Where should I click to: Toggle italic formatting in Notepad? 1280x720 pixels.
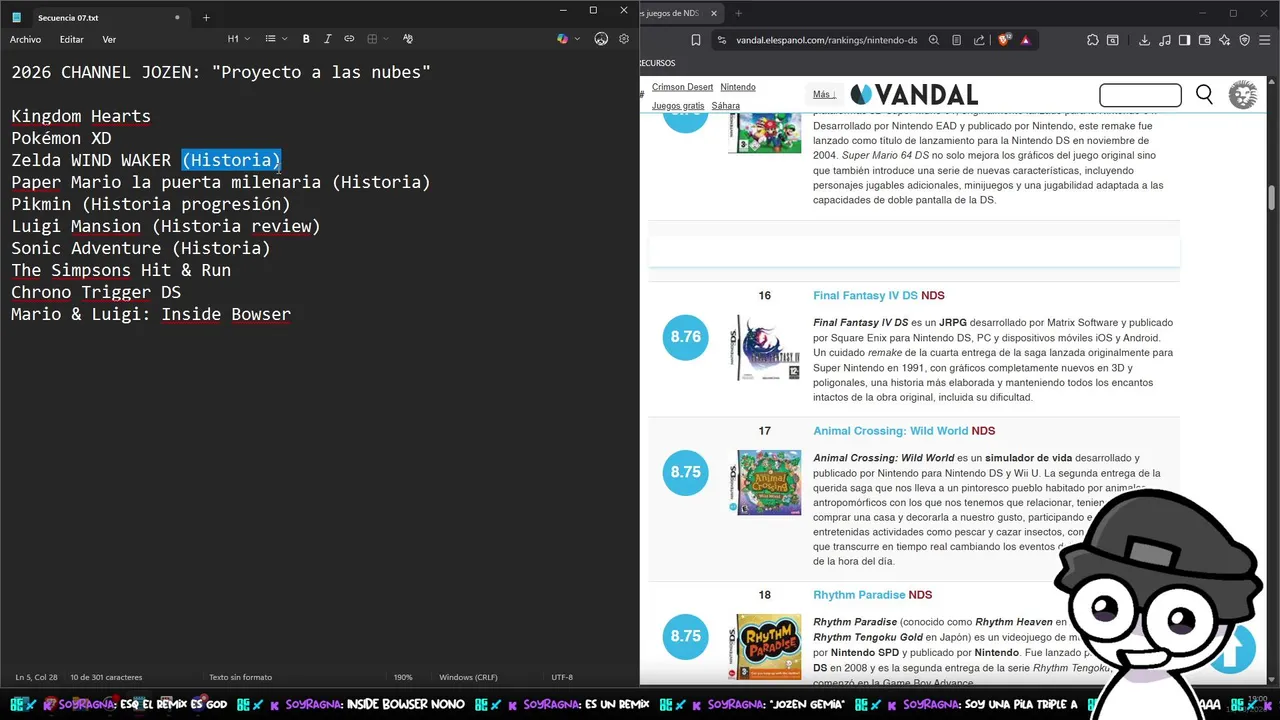[x=327, y=39]
